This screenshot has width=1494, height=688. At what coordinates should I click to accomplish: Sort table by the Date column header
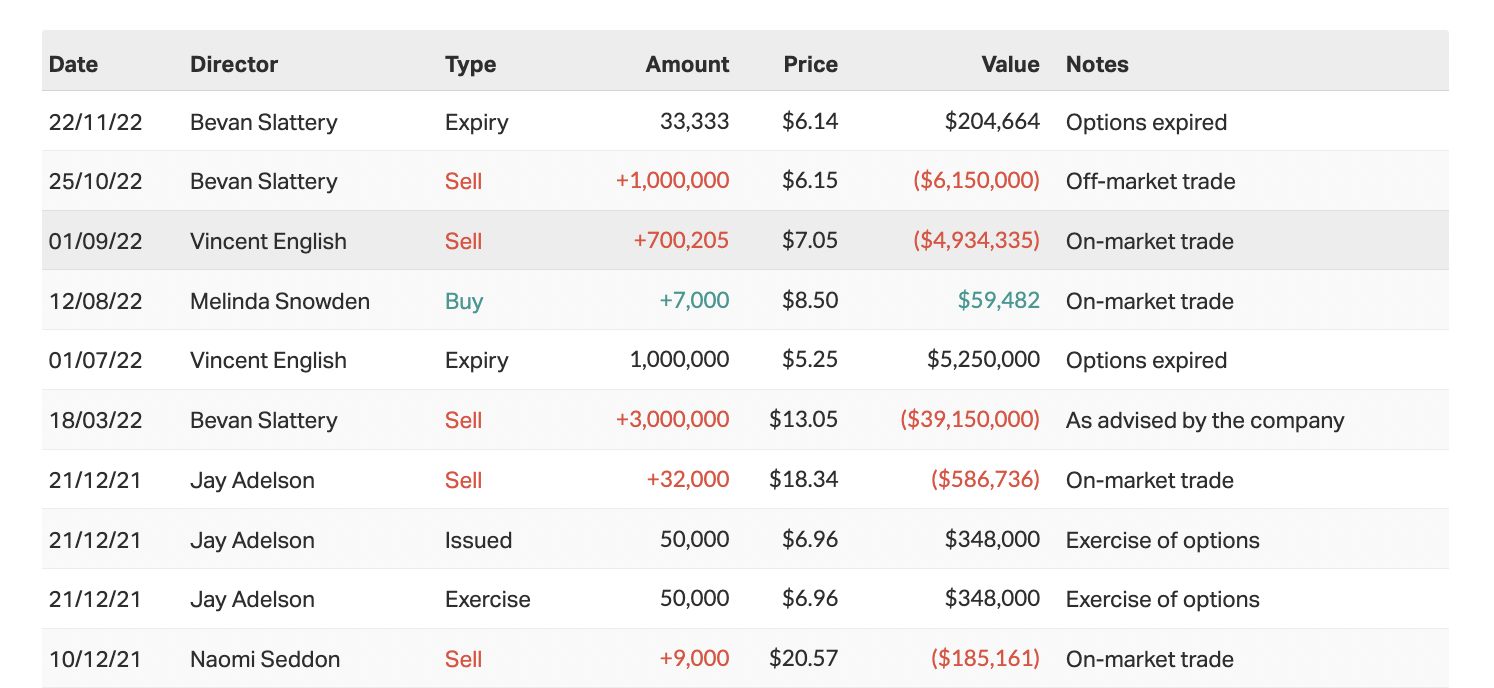74,64
